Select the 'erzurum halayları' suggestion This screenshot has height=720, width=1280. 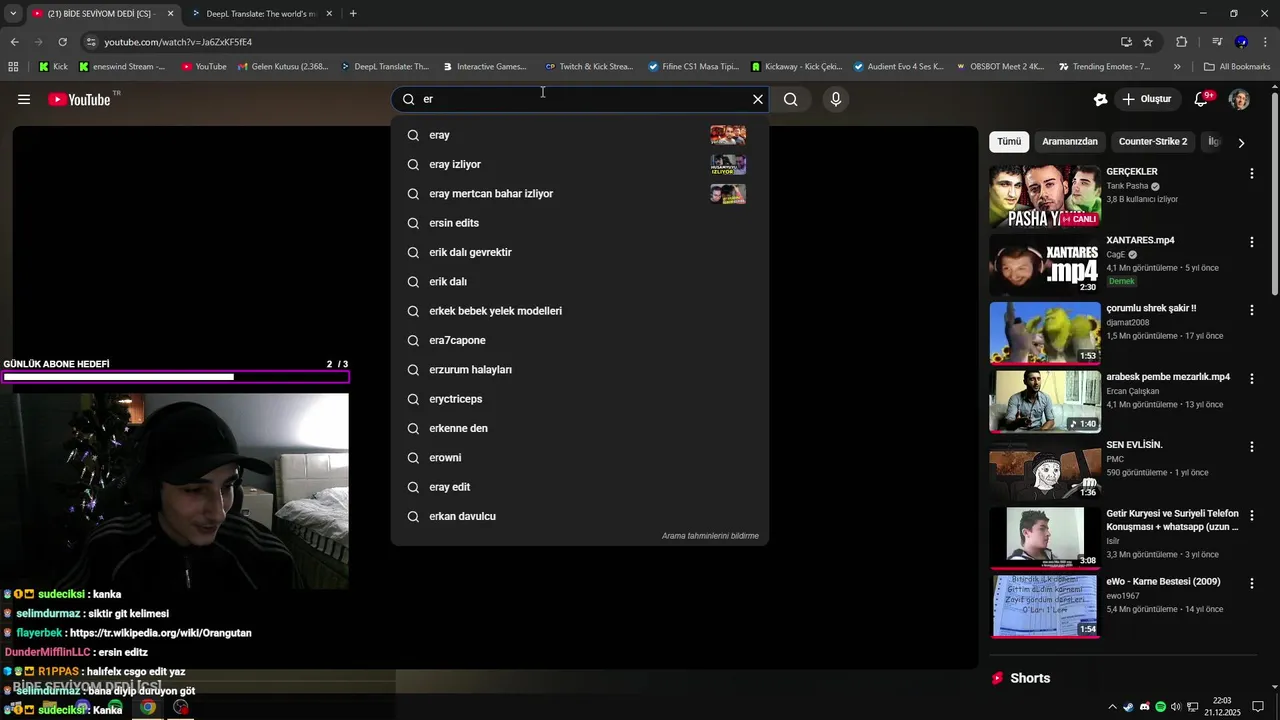580,369
